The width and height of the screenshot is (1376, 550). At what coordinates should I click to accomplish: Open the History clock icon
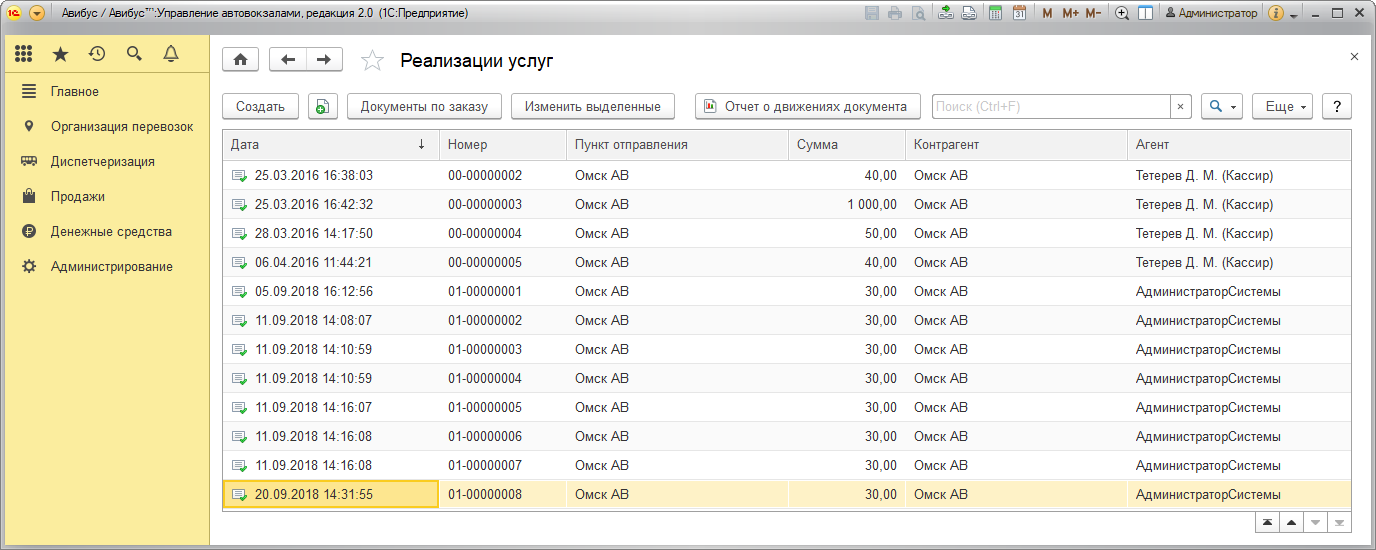(97, 54)
